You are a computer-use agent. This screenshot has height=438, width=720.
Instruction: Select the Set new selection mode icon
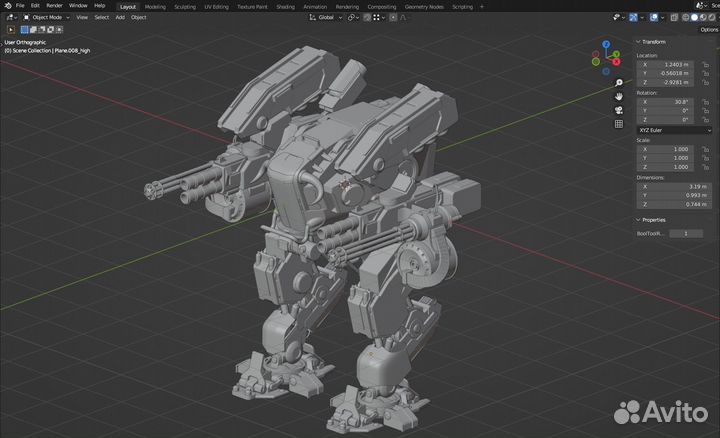(x=24, y=29)
